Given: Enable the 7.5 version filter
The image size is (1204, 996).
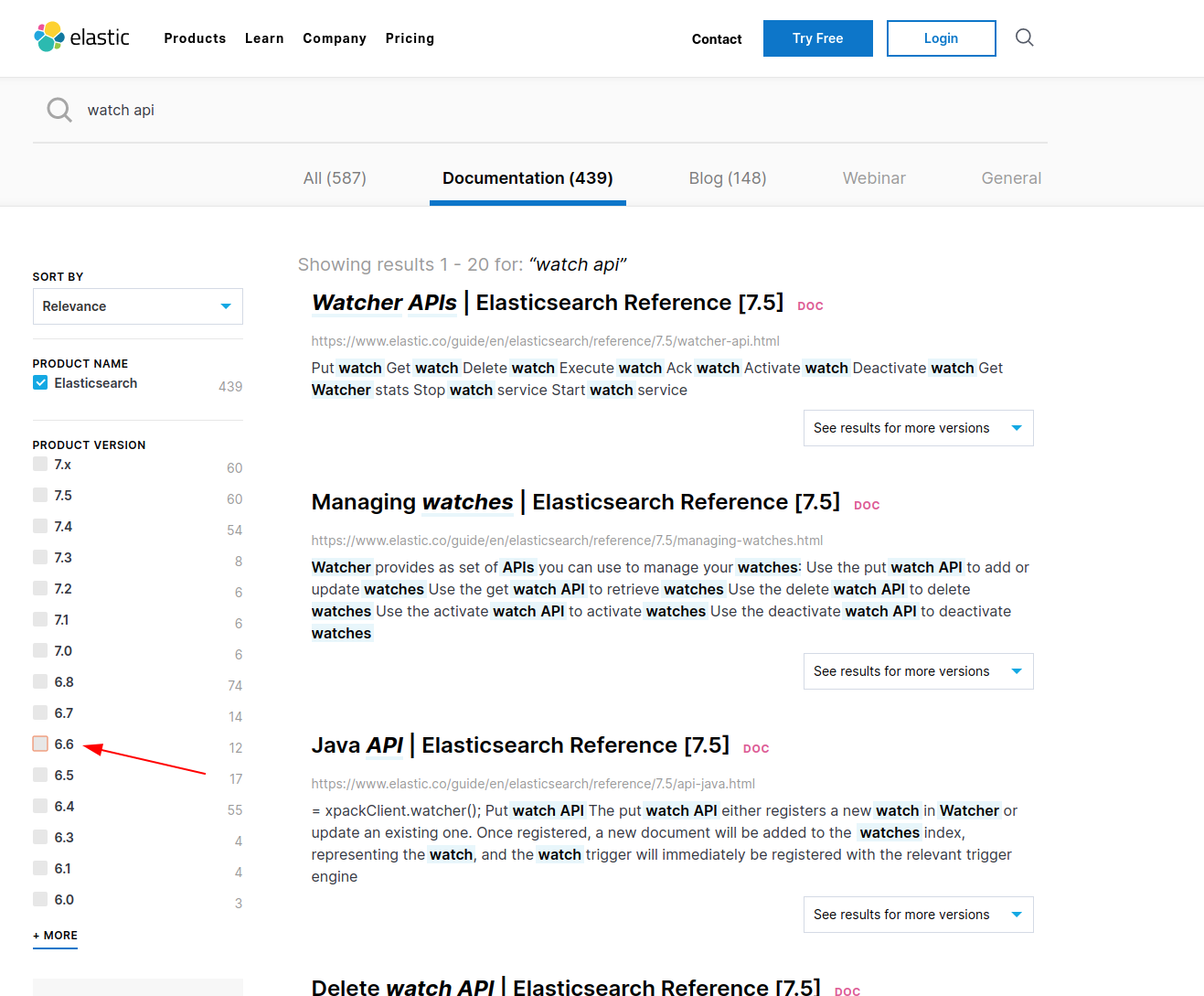Looking at the screenshot, I should [39, 494].
